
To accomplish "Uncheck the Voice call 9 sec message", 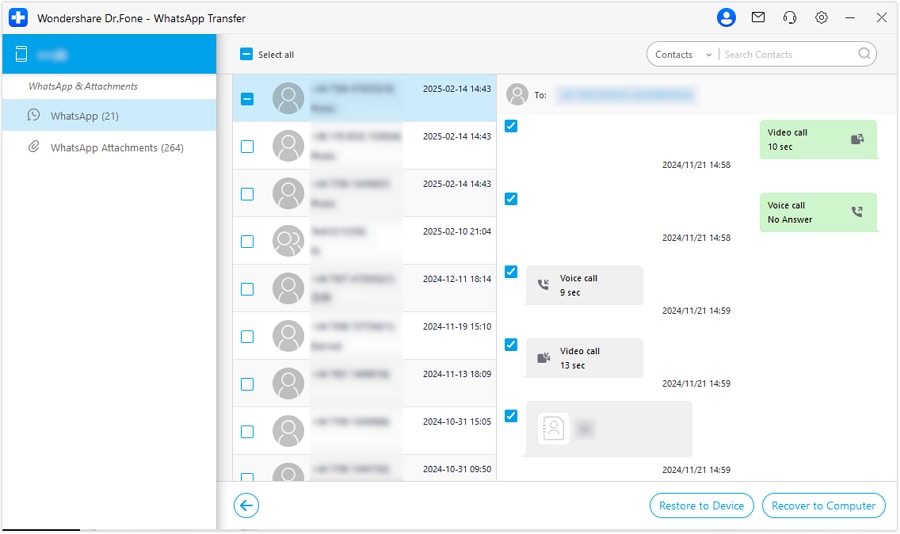I will coord(511,272).
